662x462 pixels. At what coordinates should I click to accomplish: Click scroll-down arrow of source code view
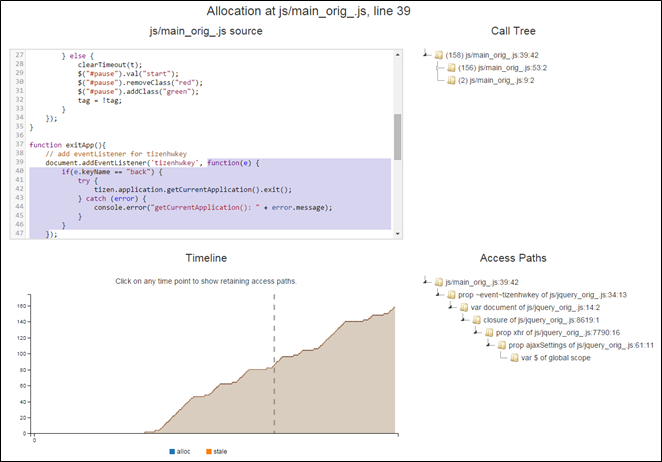(x=397, y=233)
